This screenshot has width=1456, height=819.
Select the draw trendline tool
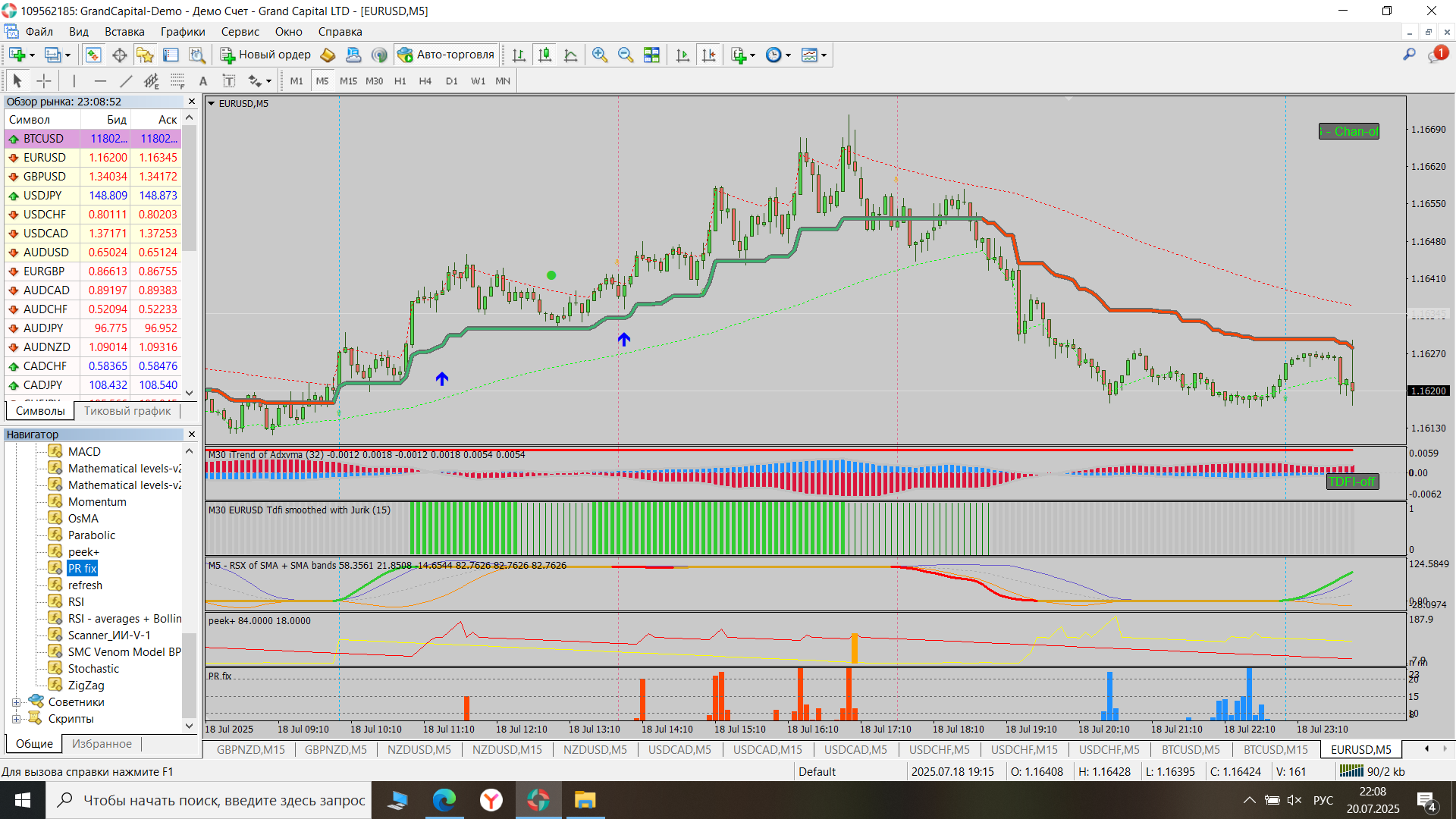coord(126,81)
